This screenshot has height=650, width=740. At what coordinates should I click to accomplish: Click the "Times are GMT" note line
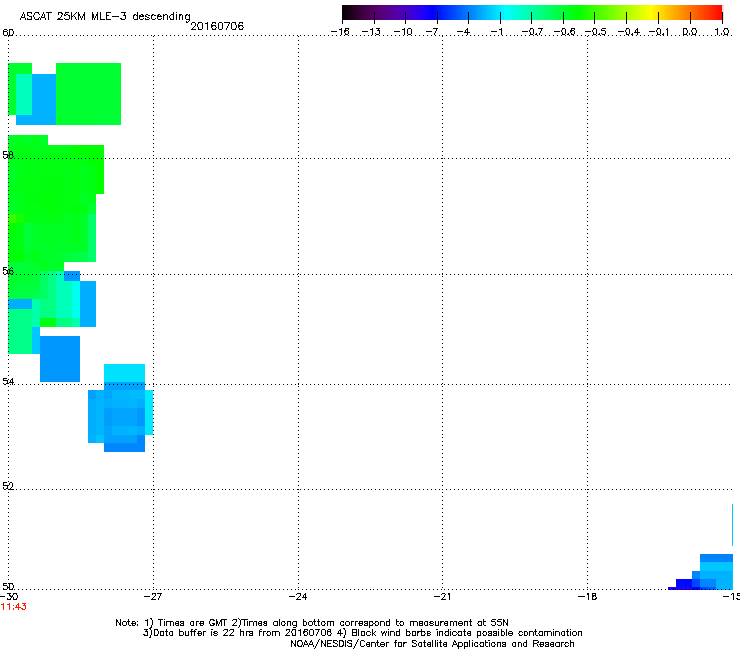point(312,623)
